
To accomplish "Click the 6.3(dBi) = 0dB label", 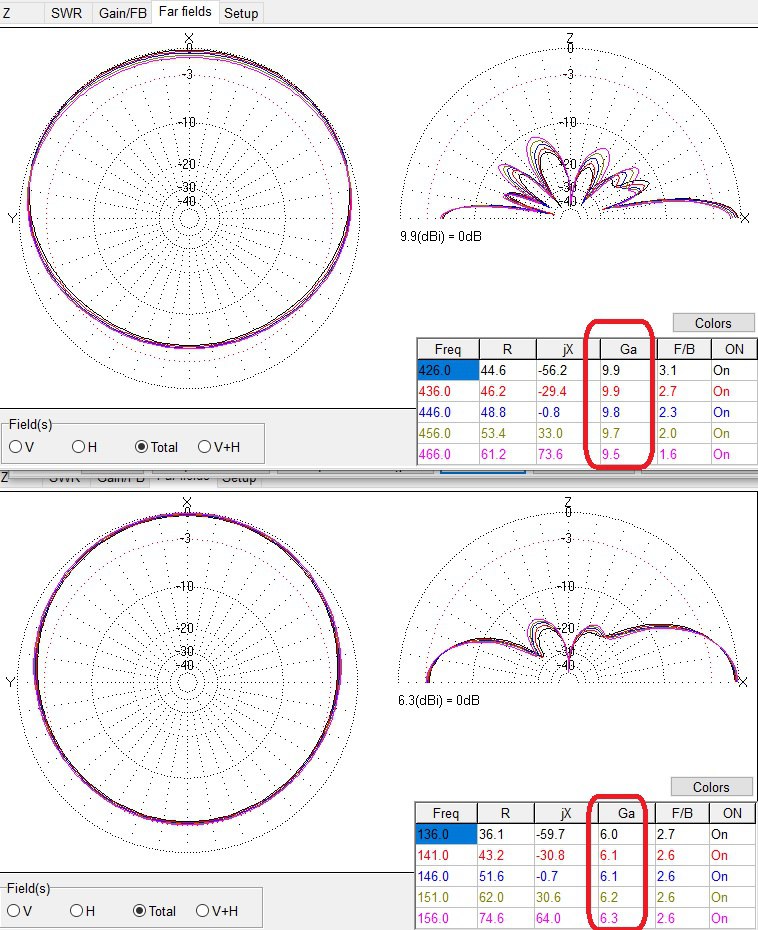I will [x=439, y=700].
